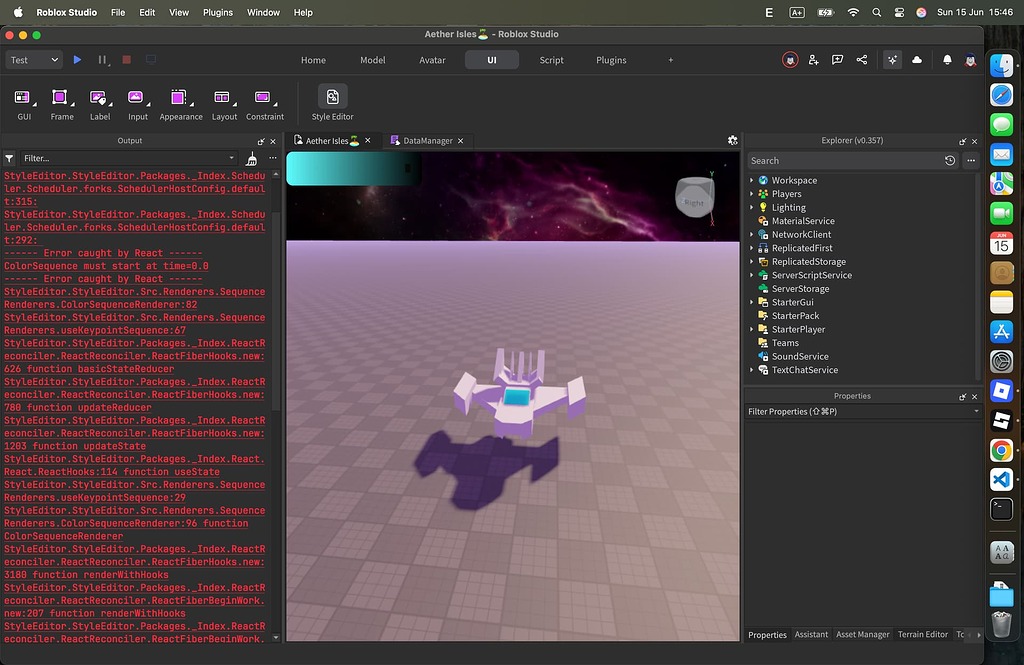Click the Explorer search history icon

(950, 161)
